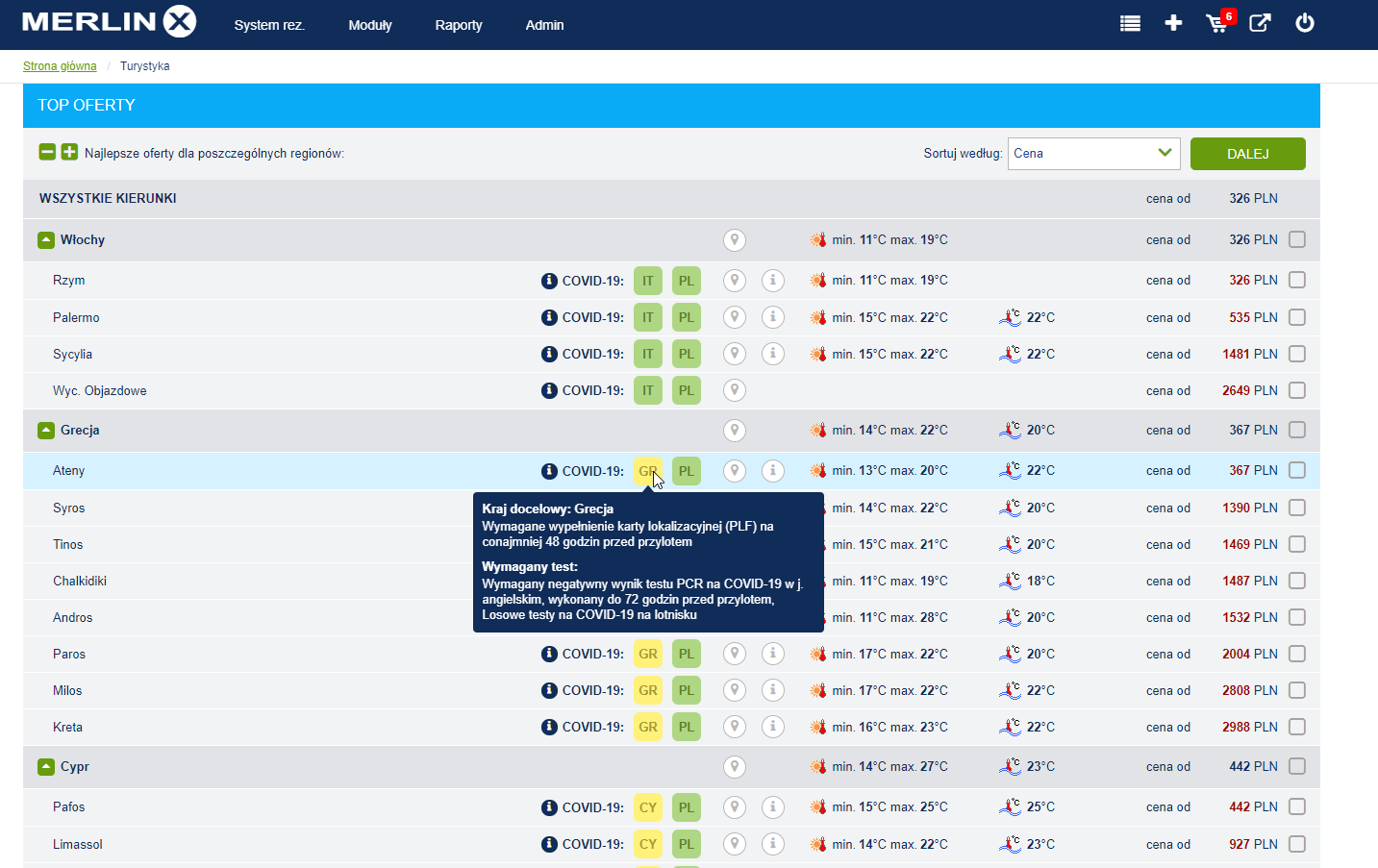Click the yellow CY badge for Pafos
This screenshot has width=1378, height=868.
[648, 807]
